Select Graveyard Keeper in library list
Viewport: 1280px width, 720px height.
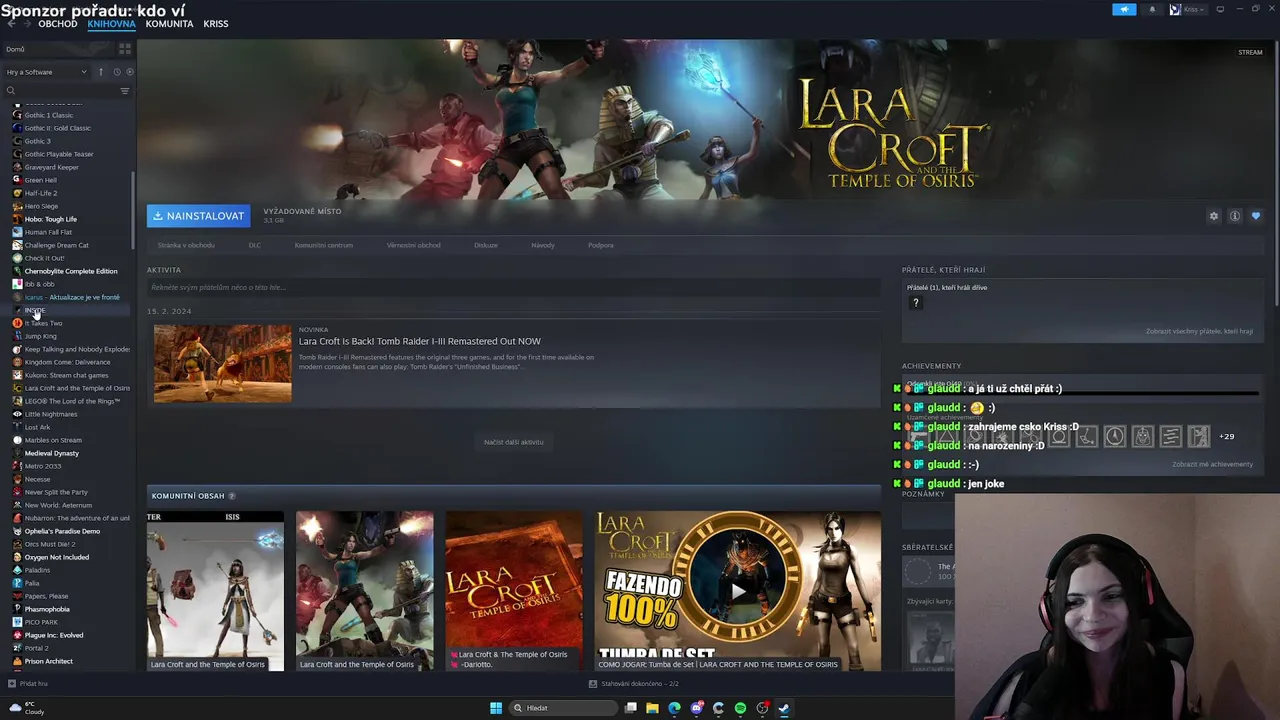(x=51, y=167)
